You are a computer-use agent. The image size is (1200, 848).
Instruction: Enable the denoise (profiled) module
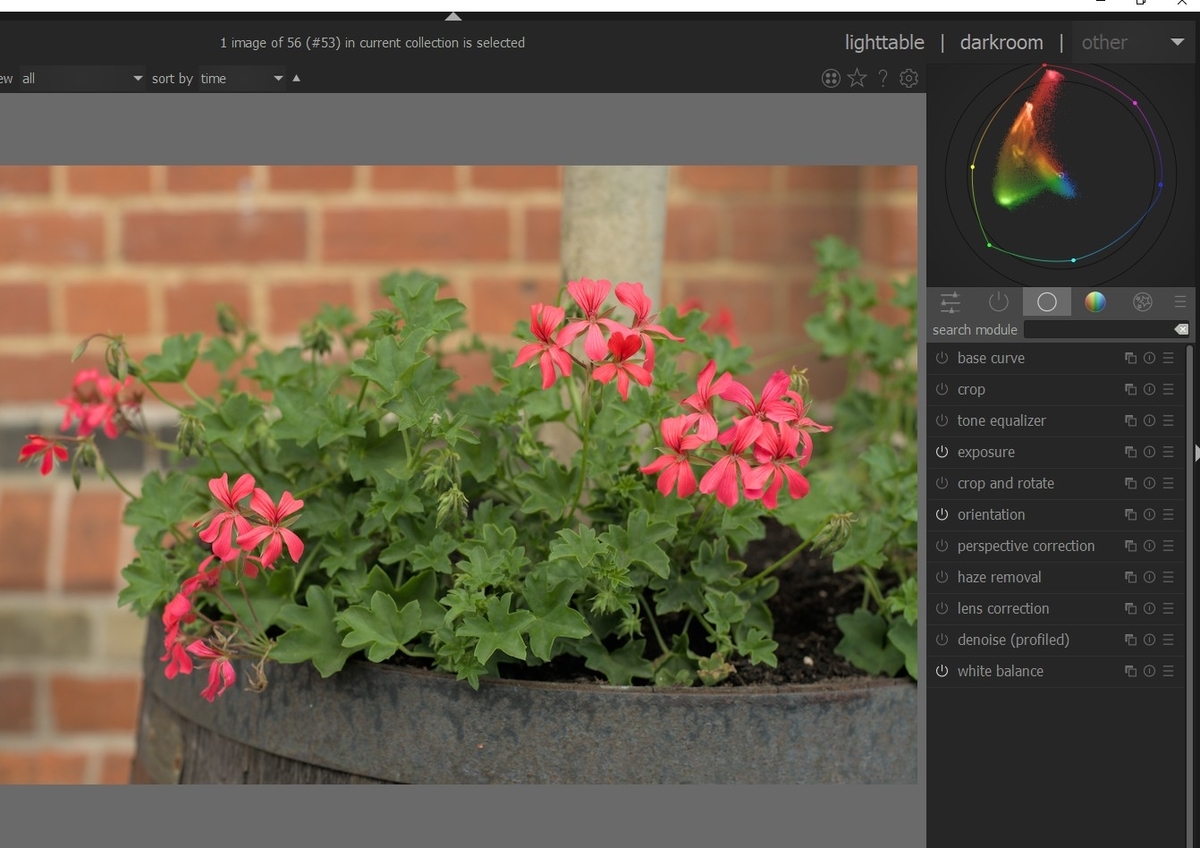[941, 640]
